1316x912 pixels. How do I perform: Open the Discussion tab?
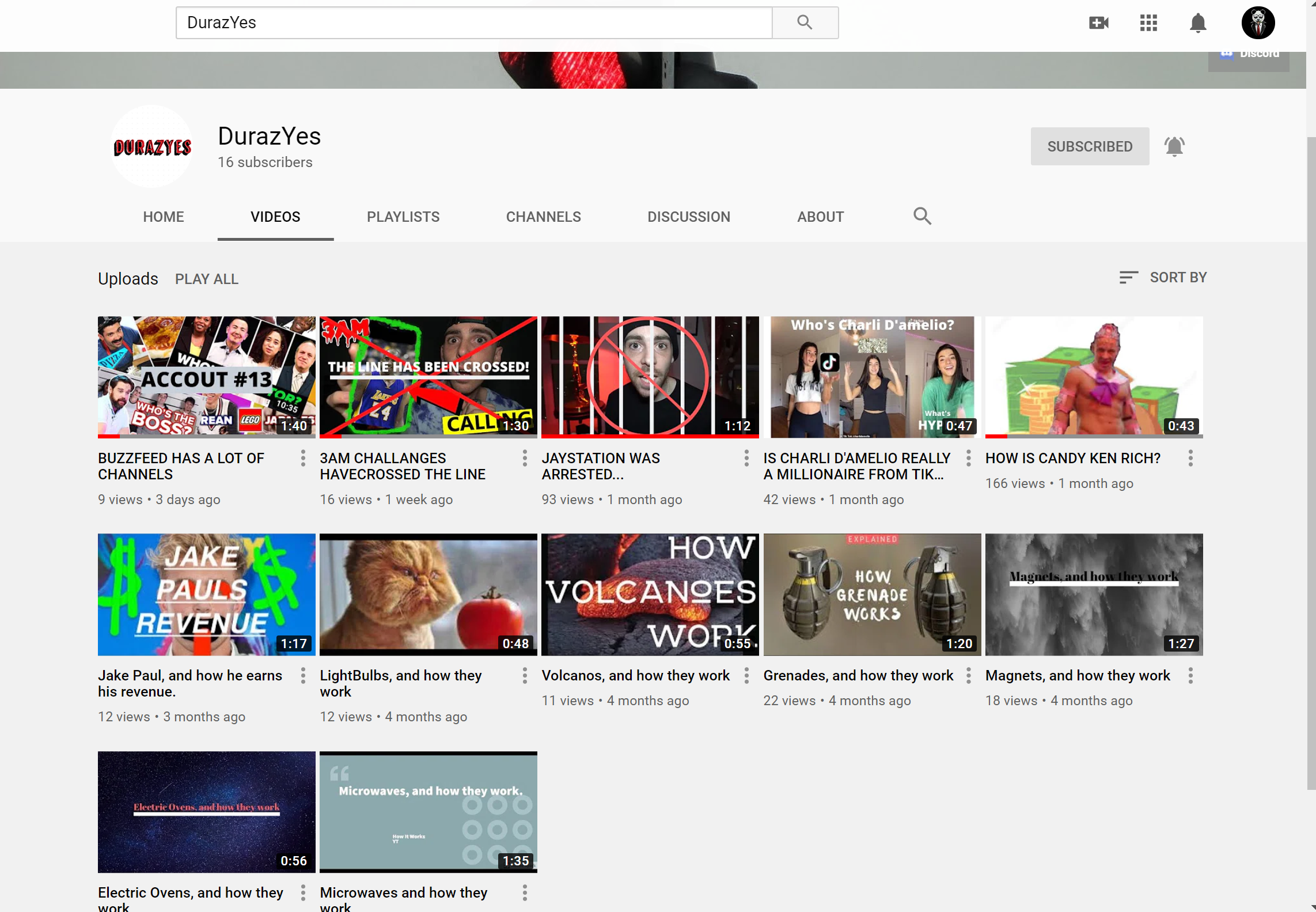point(689,217)
